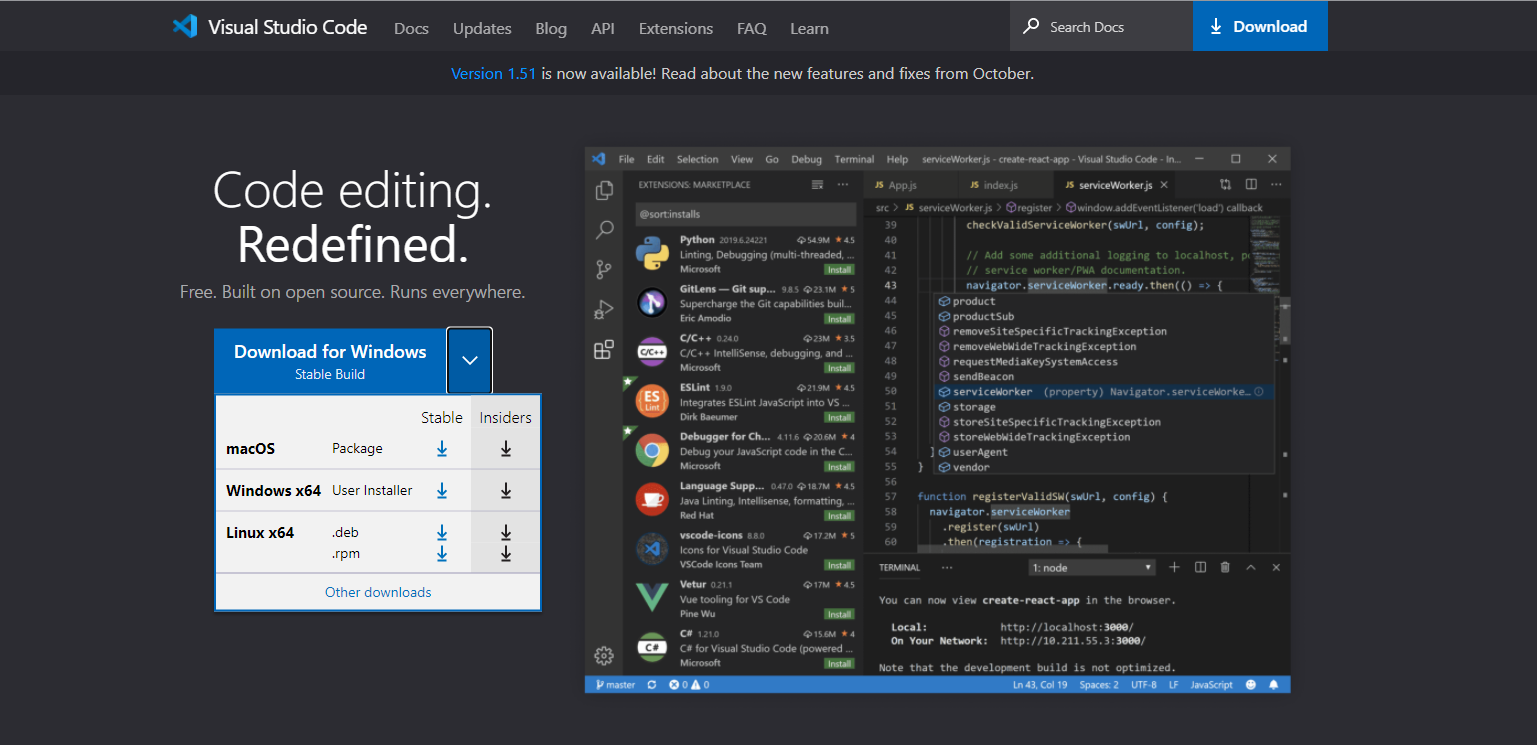Click the Visual Studio Code logo icon
This screenshot has width=1537, height=747.
click(185, 27)
